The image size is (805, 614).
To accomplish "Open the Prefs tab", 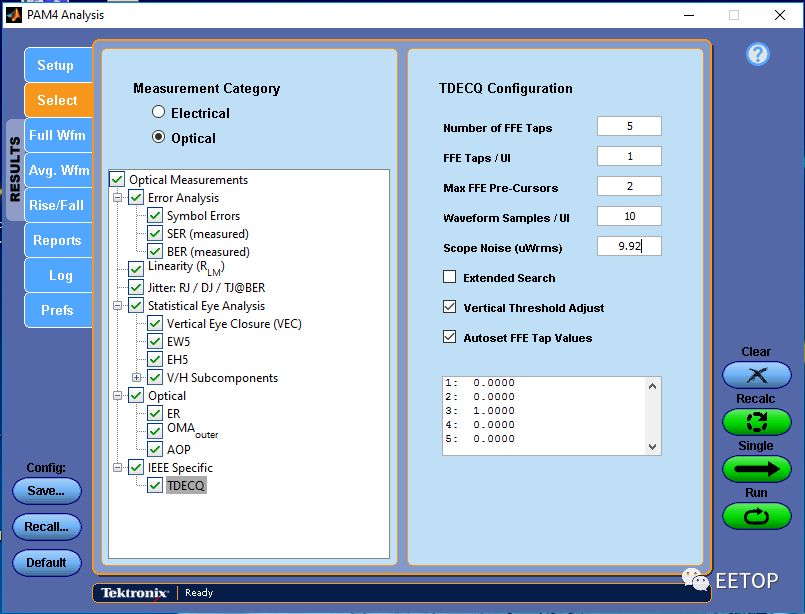I will [58, 310].
